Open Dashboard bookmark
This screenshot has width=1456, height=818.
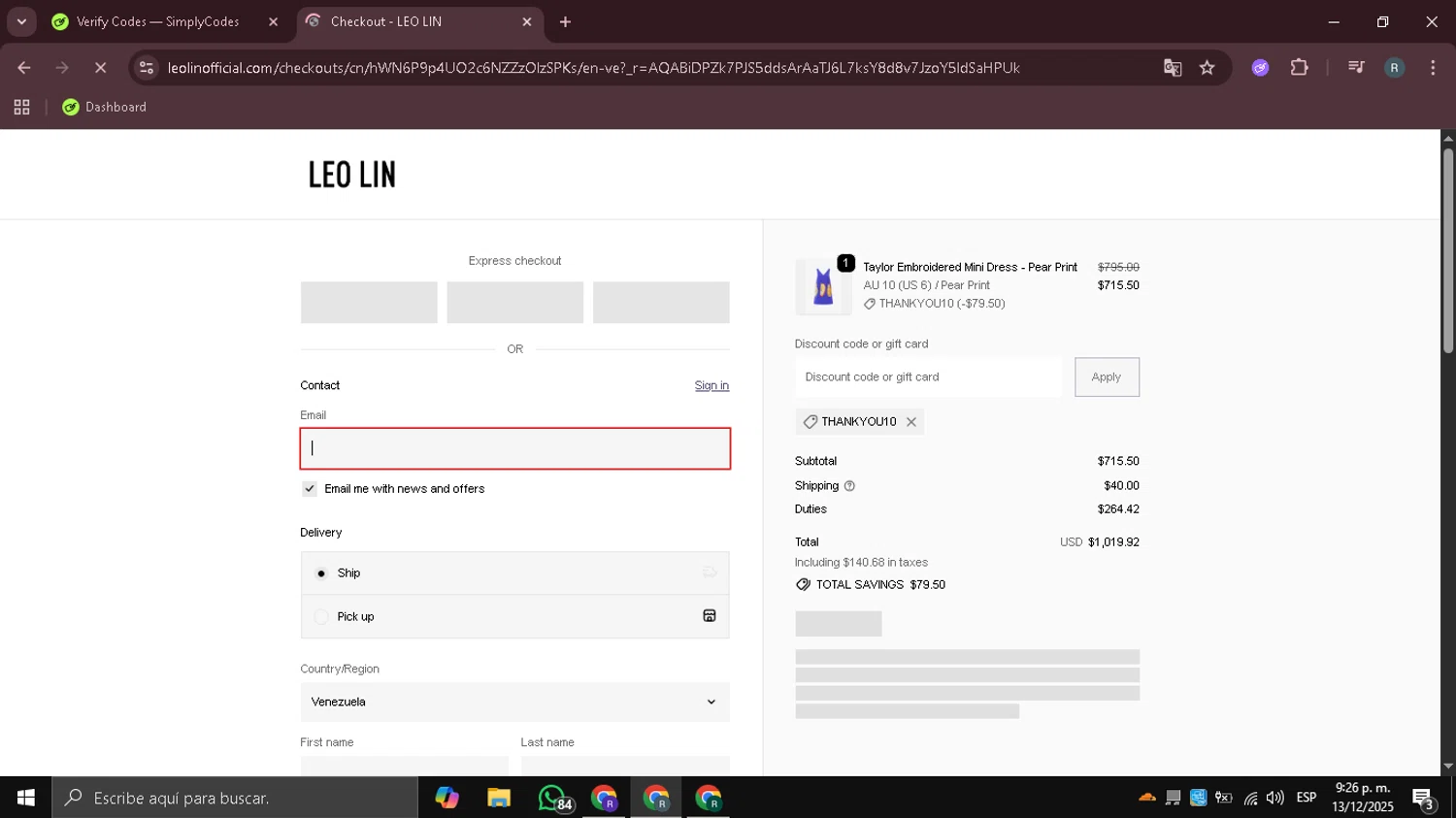click(x=105, y=108)
